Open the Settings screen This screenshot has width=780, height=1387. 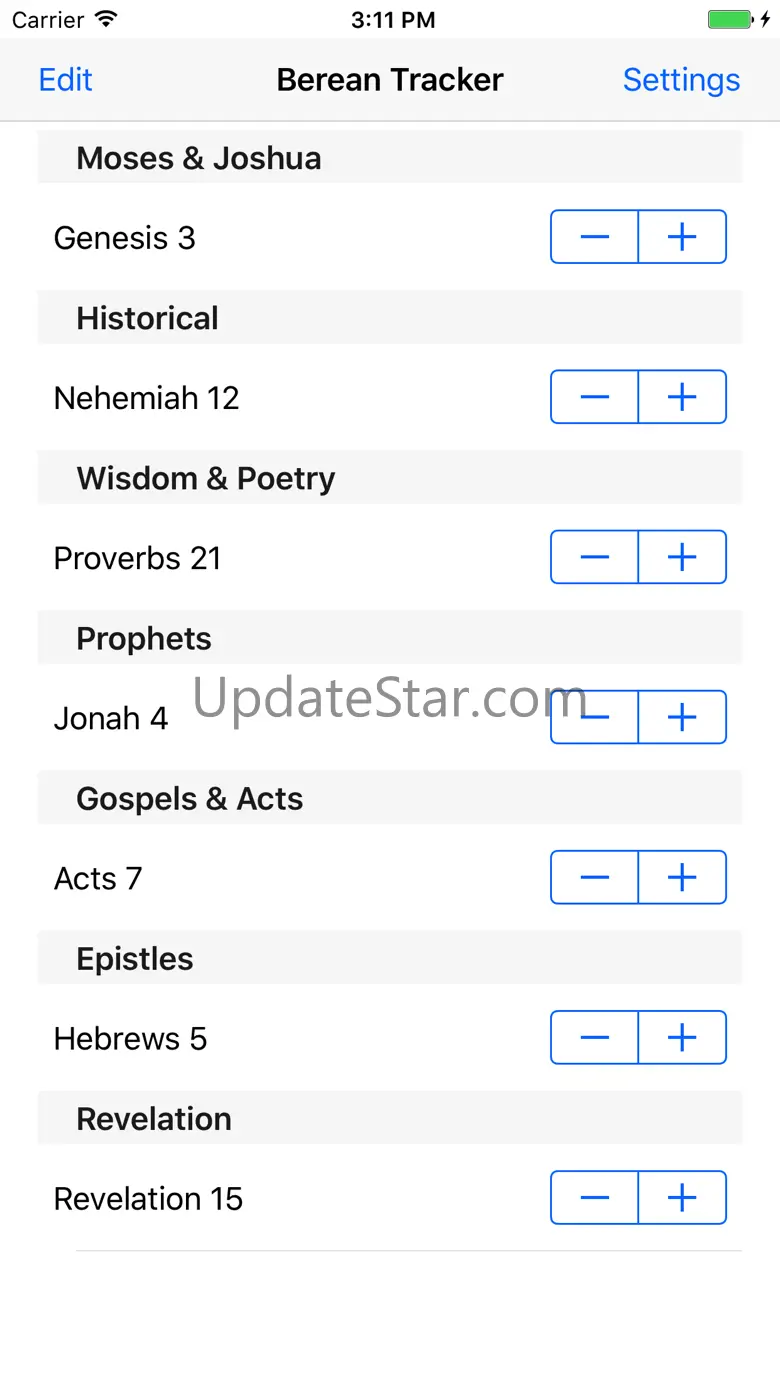(x=681, y=80)
